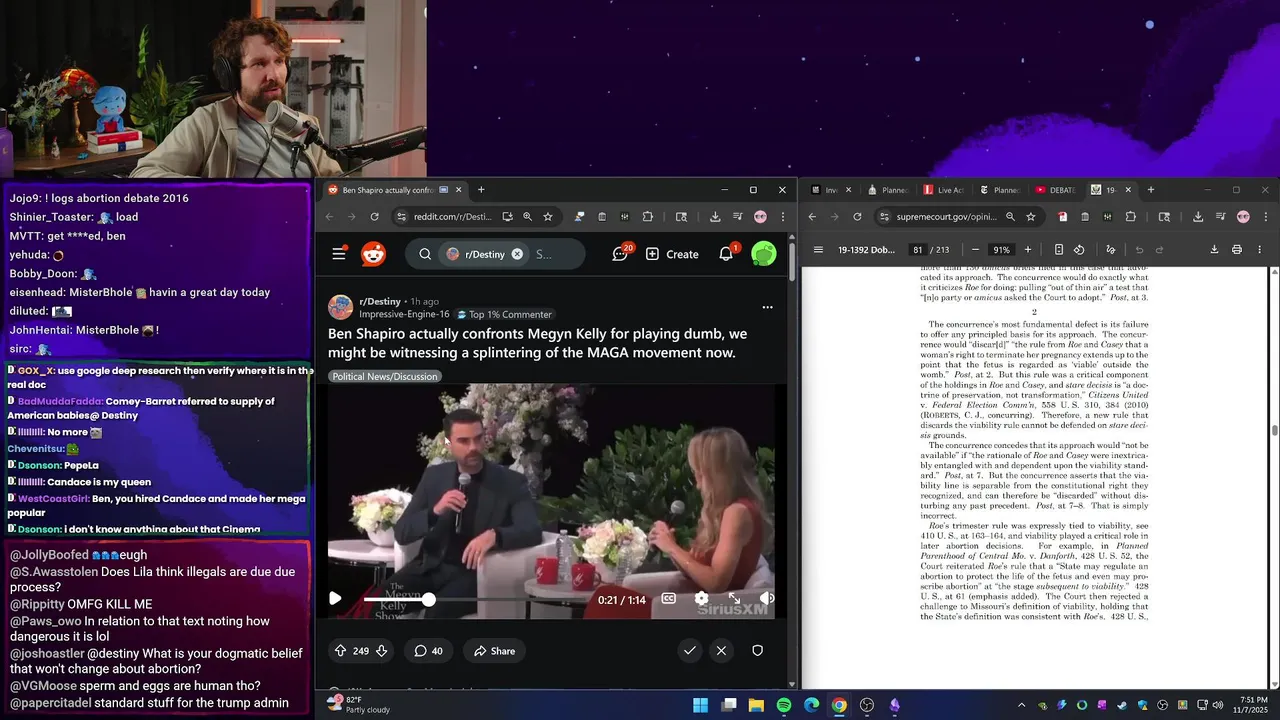Open the supremecourt.gov browser three-dot menu
This screenshot has height=720, width=1280.
point(1265,216)
